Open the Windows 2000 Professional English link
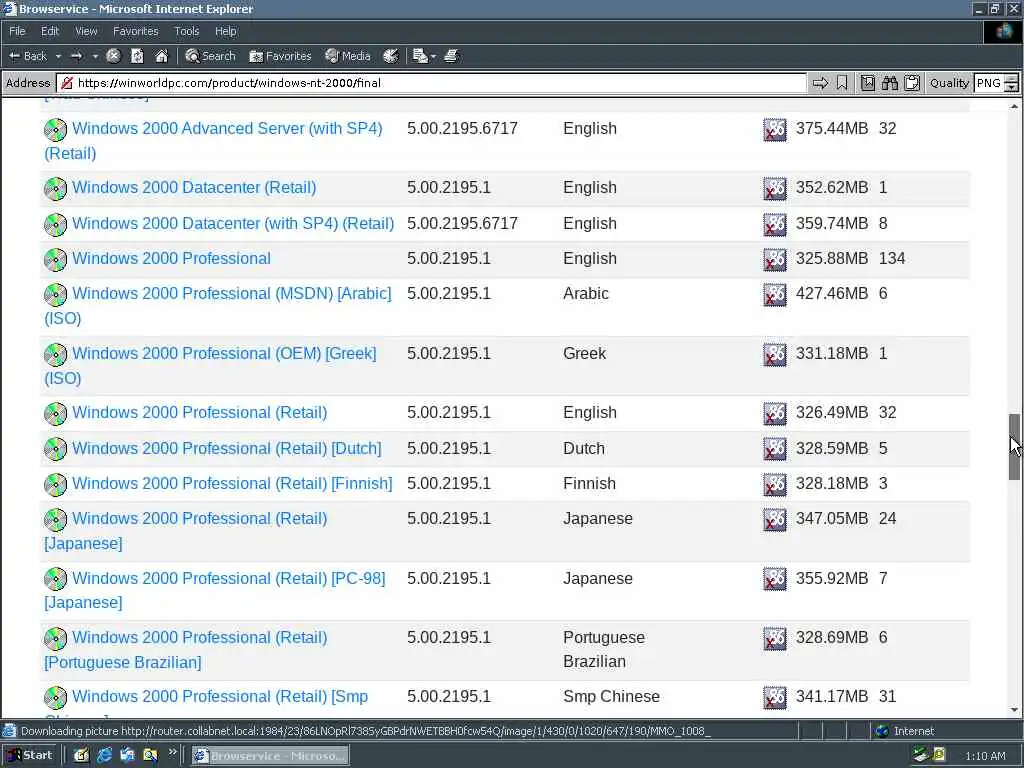This screenshot has width=1024, height=768. (171, 259)
